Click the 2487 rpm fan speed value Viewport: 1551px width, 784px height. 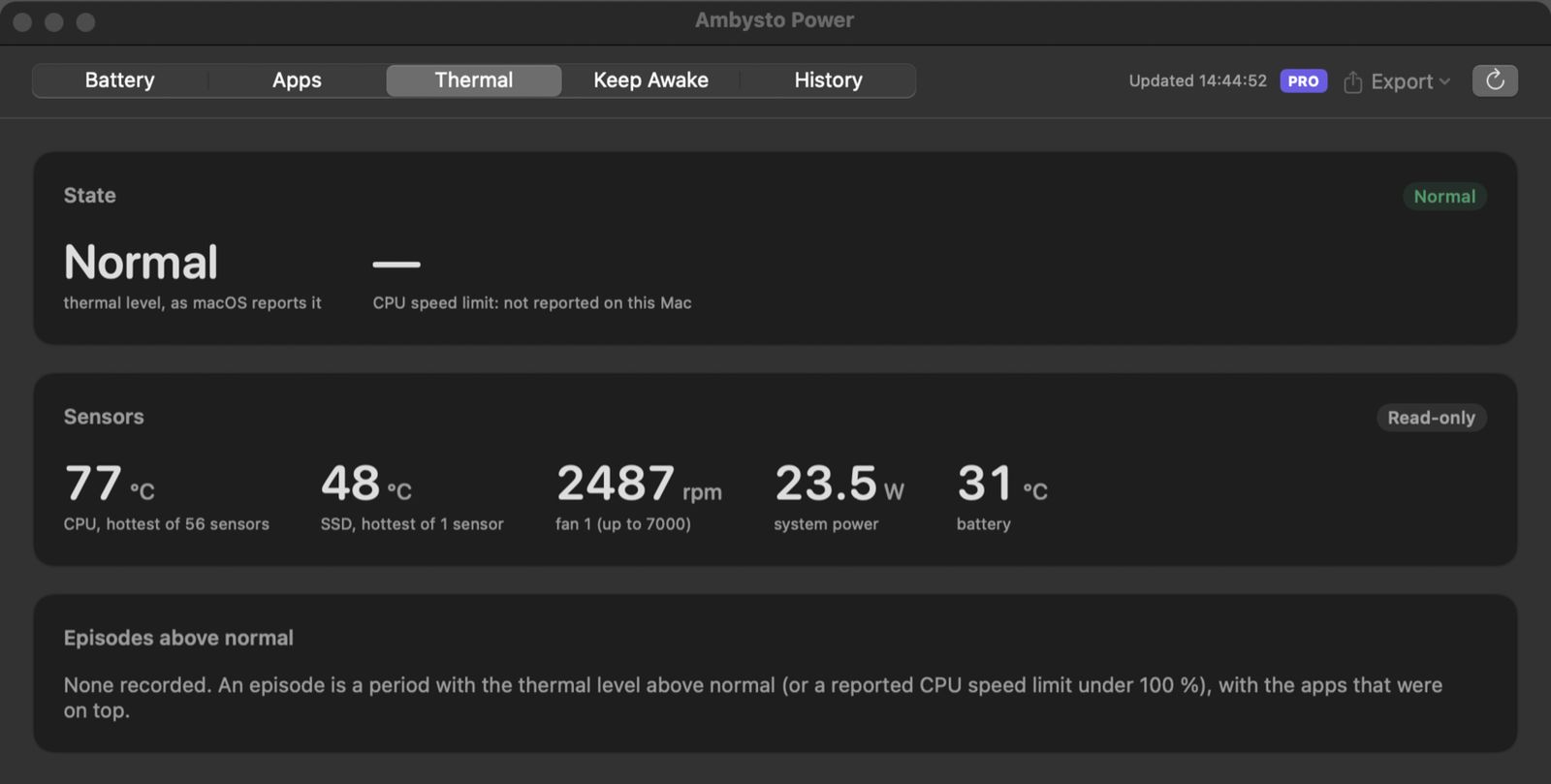[638, 483]
